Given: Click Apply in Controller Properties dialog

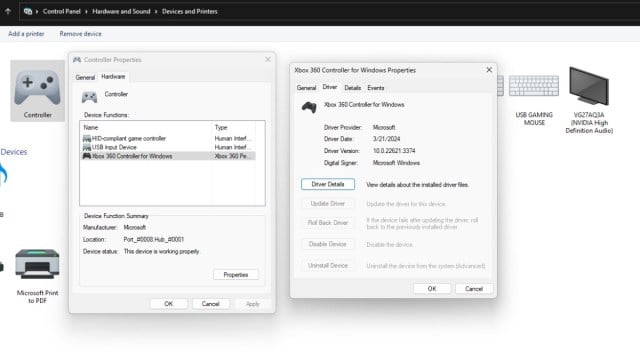Looking at the screenshot, I should (253, 304).
